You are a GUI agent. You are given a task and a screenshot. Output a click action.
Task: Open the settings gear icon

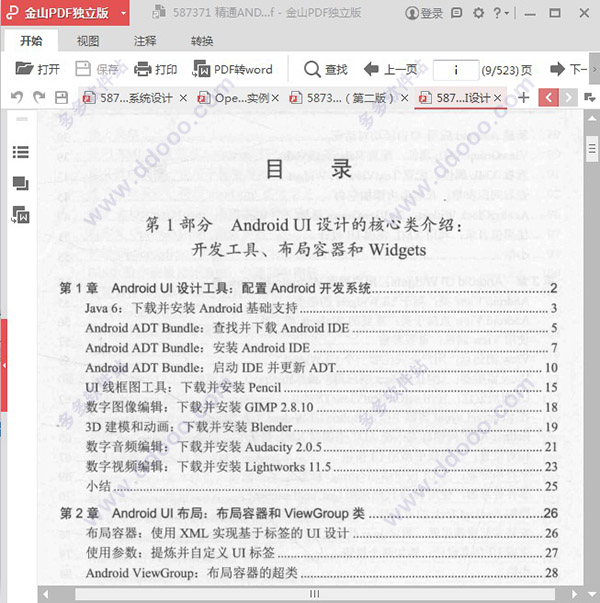[x=478, y=13]
